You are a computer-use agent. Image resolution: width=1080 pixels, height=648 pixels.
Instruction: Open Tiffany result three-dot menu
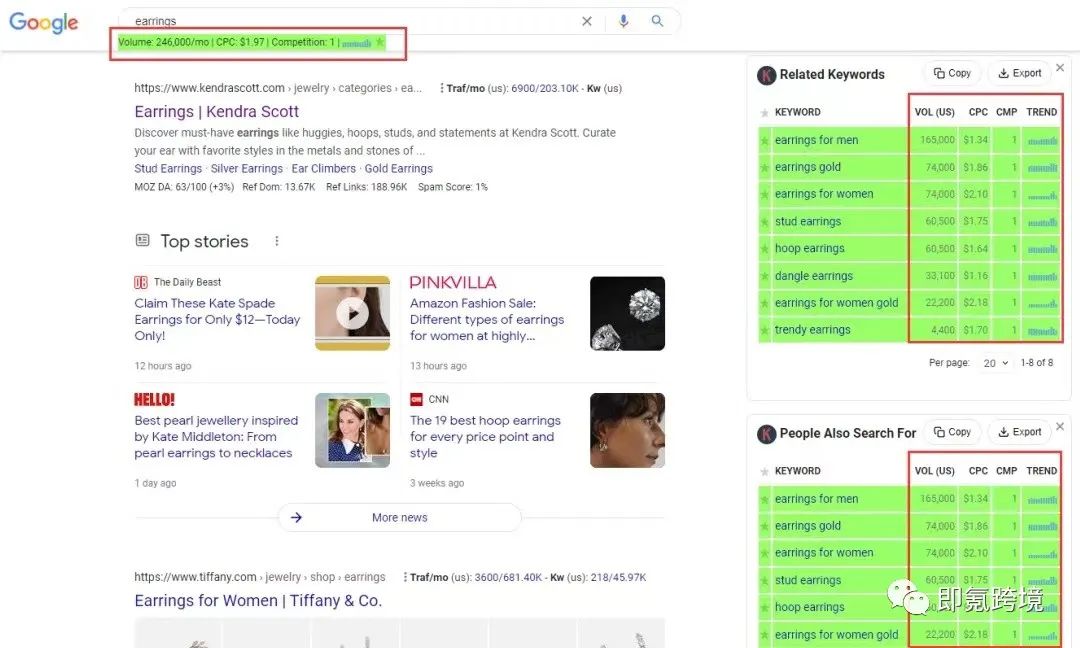(405, 577)
